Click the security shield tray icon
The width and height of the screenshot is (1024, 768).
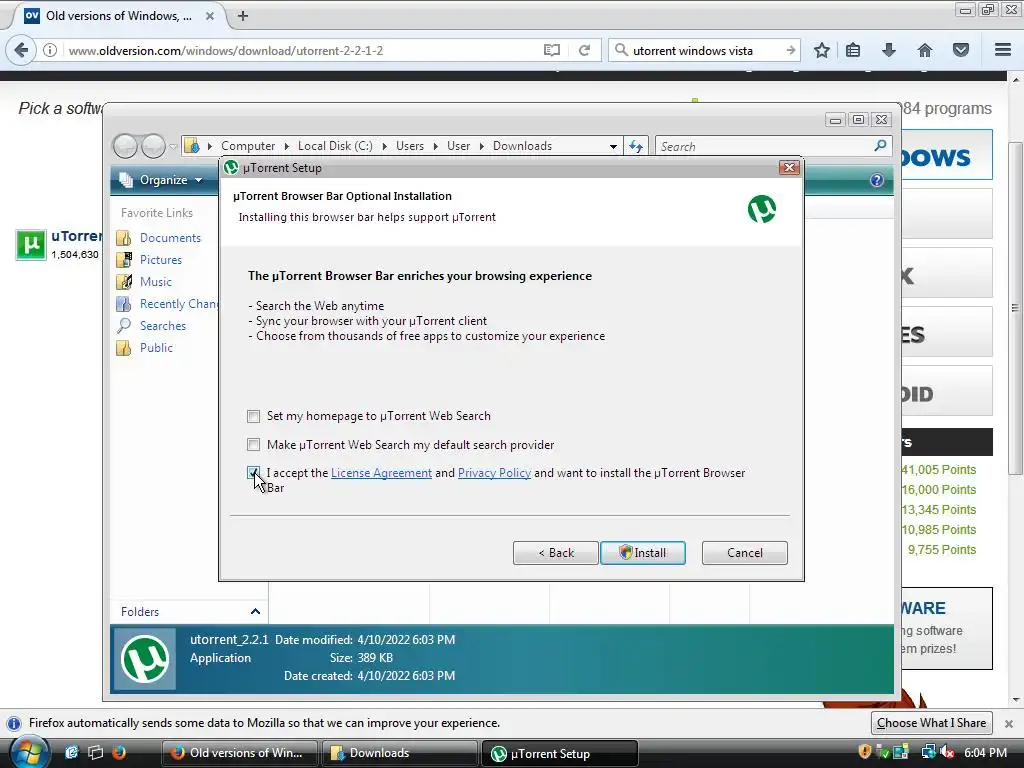[864, 752]
